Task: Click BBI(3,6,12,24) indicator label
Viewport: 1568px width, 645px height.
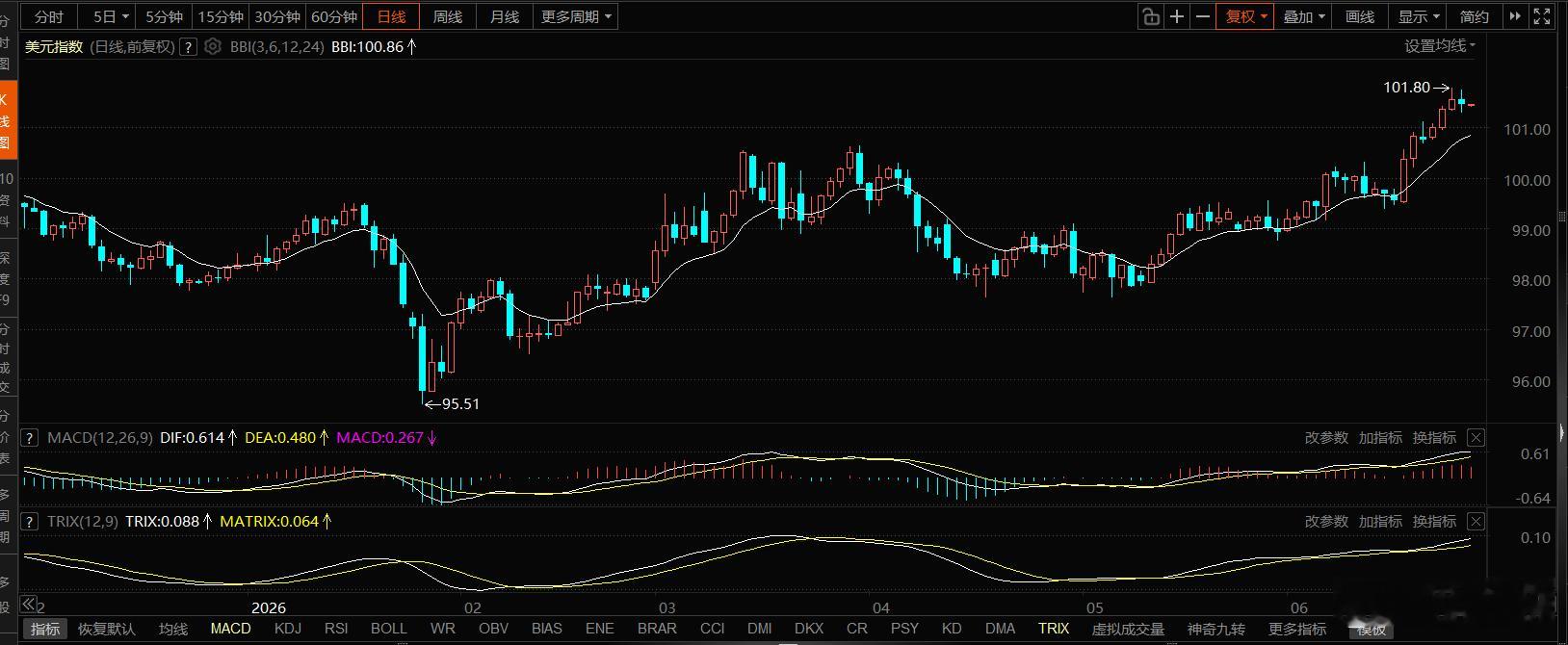Action: [x=276, y=46]
